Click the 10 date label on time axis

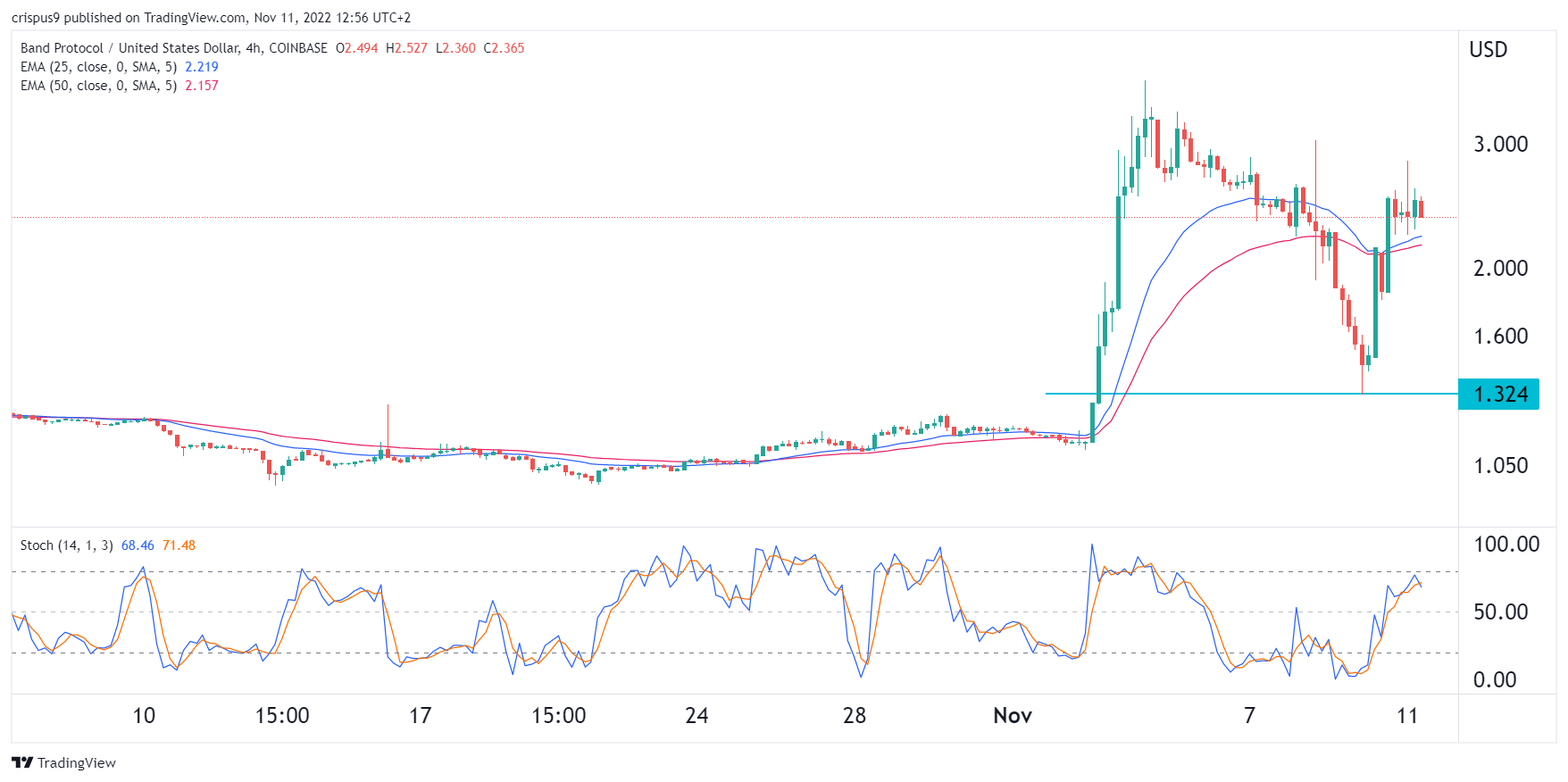[144, 715]
